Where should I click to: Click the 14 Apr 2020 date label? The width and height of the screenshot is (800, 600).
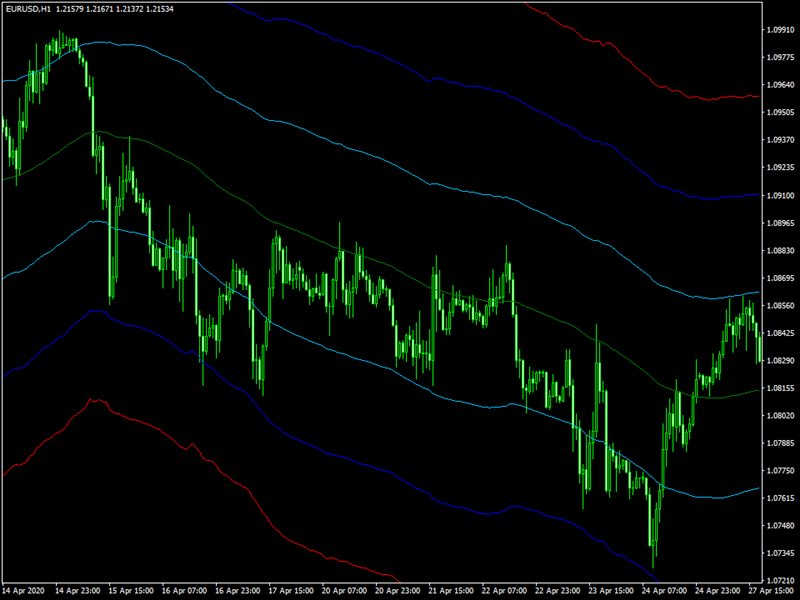coord(23,591)
